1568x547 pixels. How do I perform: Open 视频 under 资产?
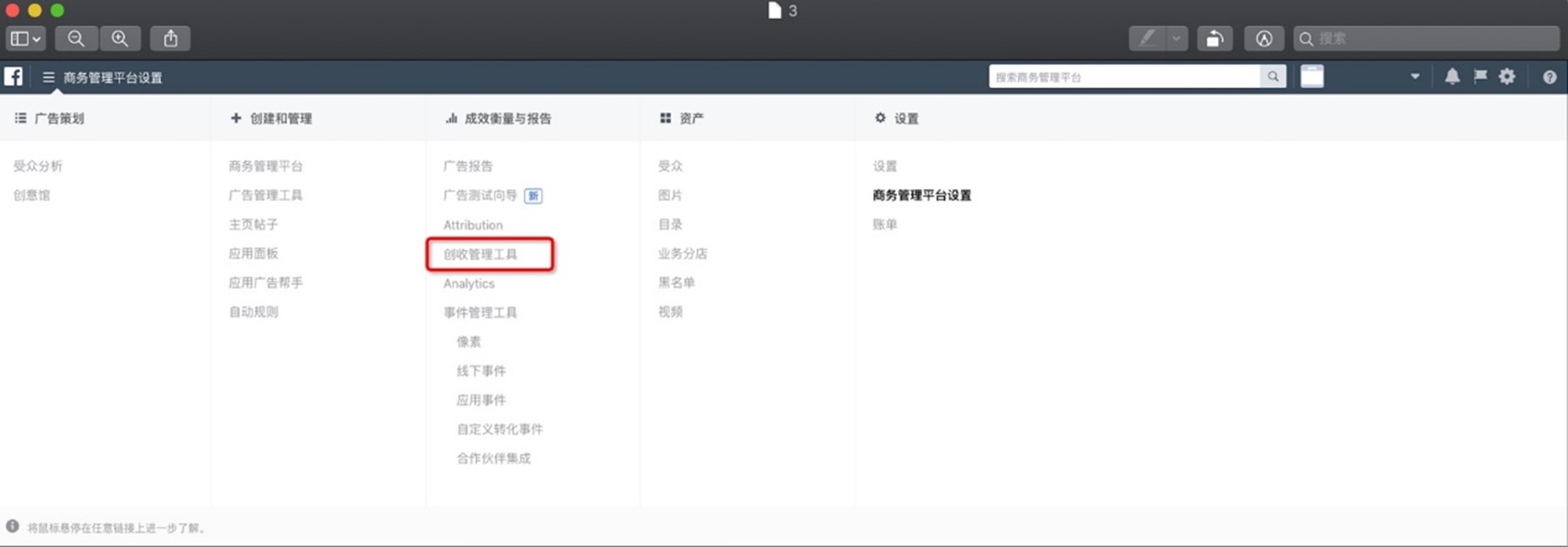pos(670,311)
